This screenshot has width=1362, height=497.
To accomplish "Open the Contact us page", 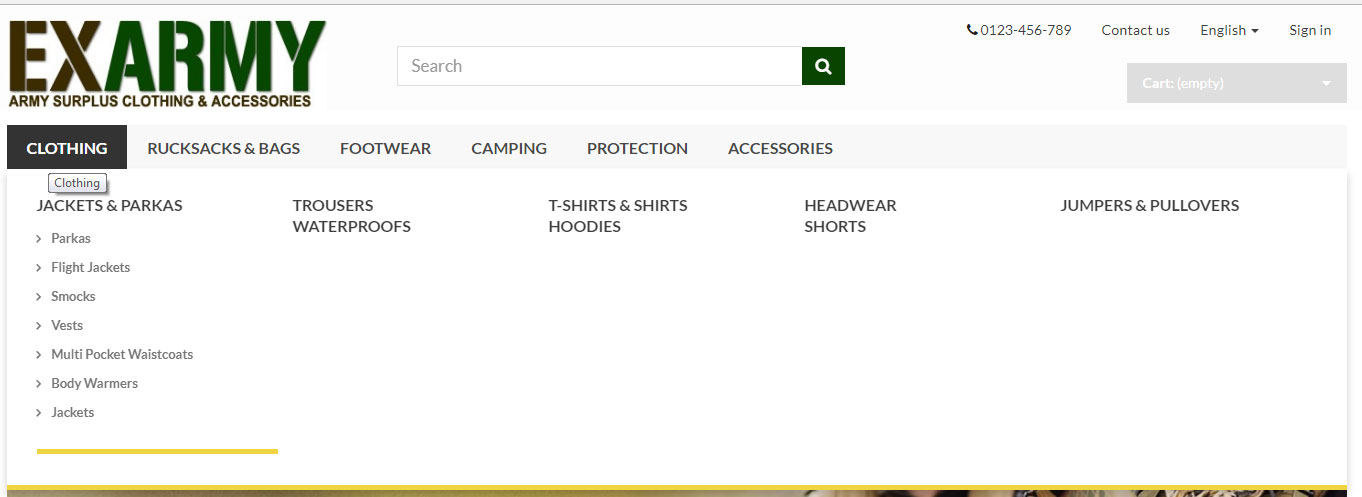I will click(1135, 30).
